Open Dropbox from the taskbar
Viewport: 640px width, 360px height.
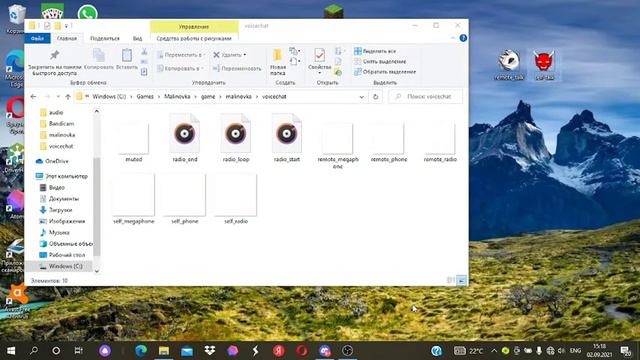[210, 351]
